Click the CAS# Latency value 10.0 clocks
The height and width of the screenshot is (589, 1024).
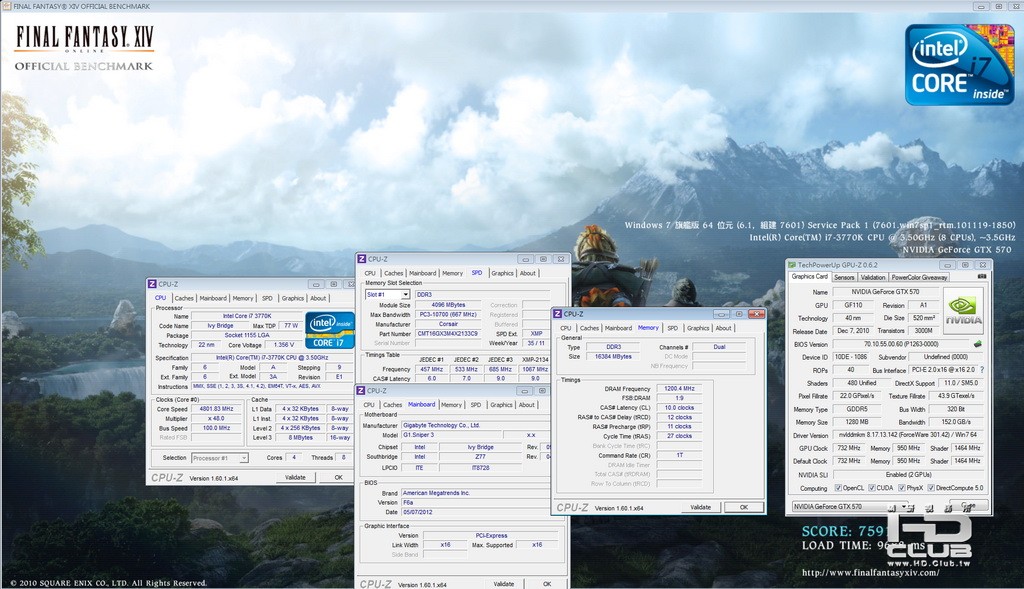pos(679,407)
